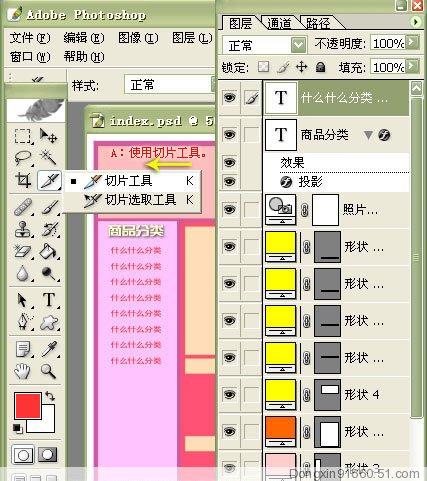Select the Hand tool
The image size is (427, 481).
click(x=23, y=371)
